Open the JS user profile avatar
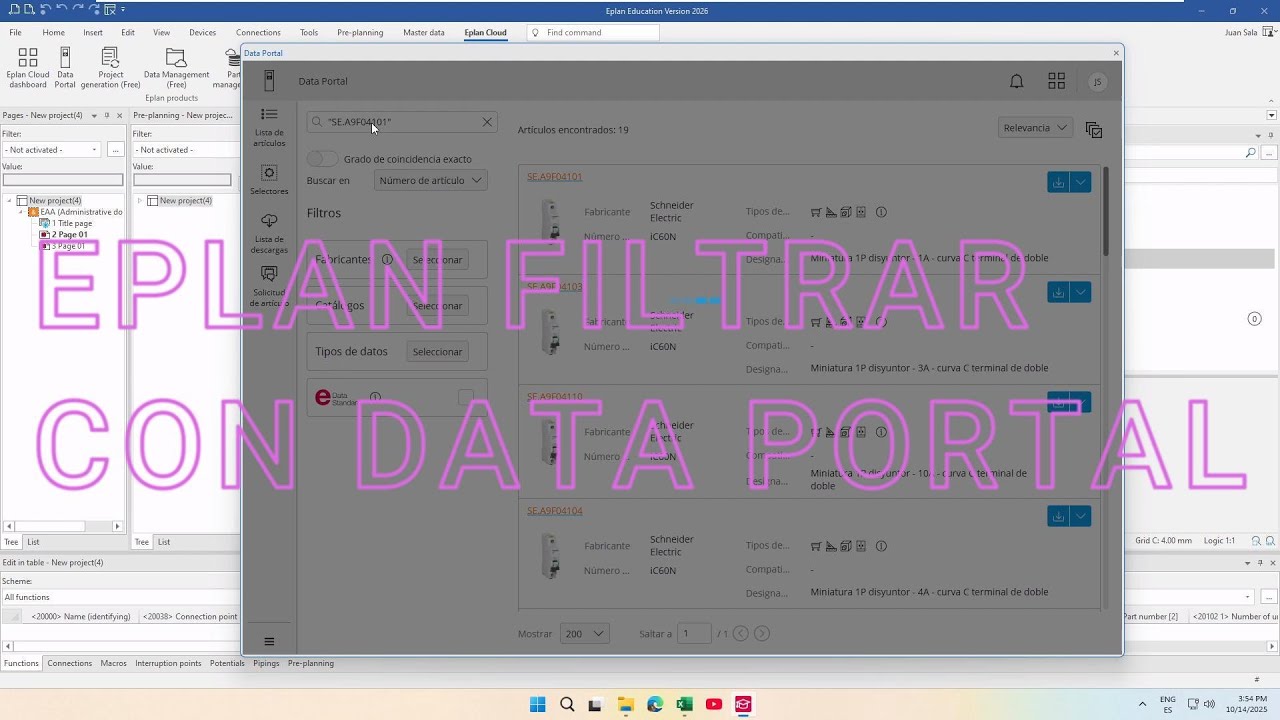The width and height of the screenshot is (1280, 720). pyautogui.click(x=1097, y=82)
